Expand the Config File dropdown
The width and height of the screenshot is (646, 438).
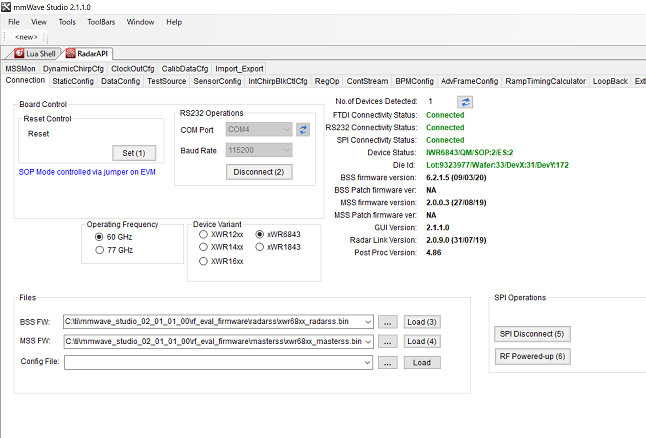pos(367,363)
